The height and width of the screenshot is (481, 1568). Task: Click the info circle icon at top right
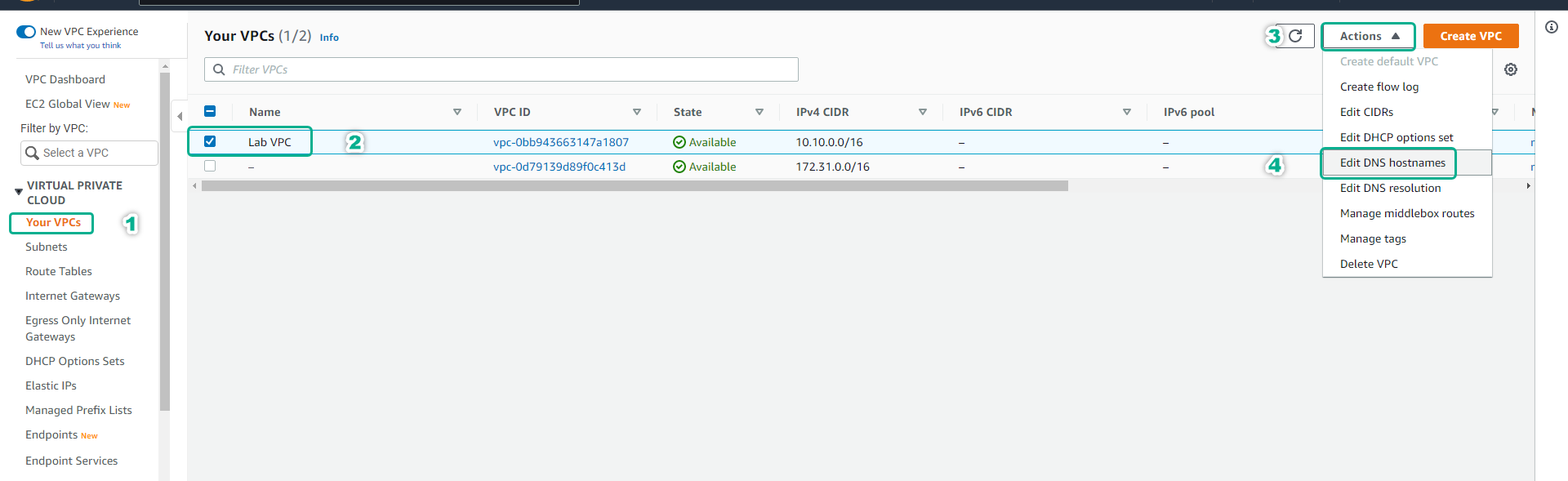point(1552,27)
